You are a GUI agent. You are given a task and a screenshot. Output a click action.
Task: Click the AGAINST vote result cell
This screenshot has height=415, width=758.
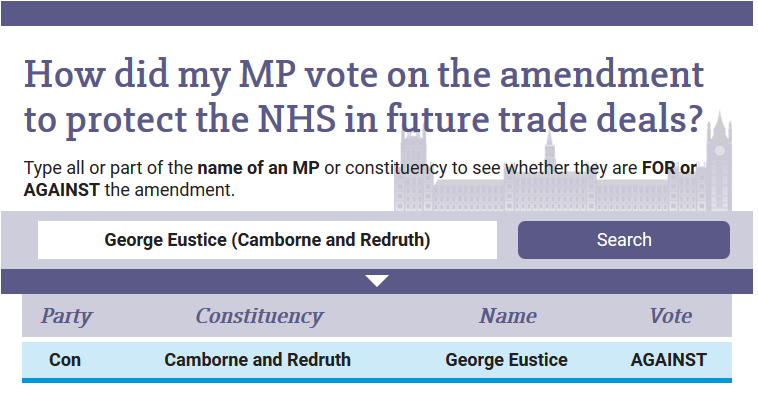click(x=668, y=360)
